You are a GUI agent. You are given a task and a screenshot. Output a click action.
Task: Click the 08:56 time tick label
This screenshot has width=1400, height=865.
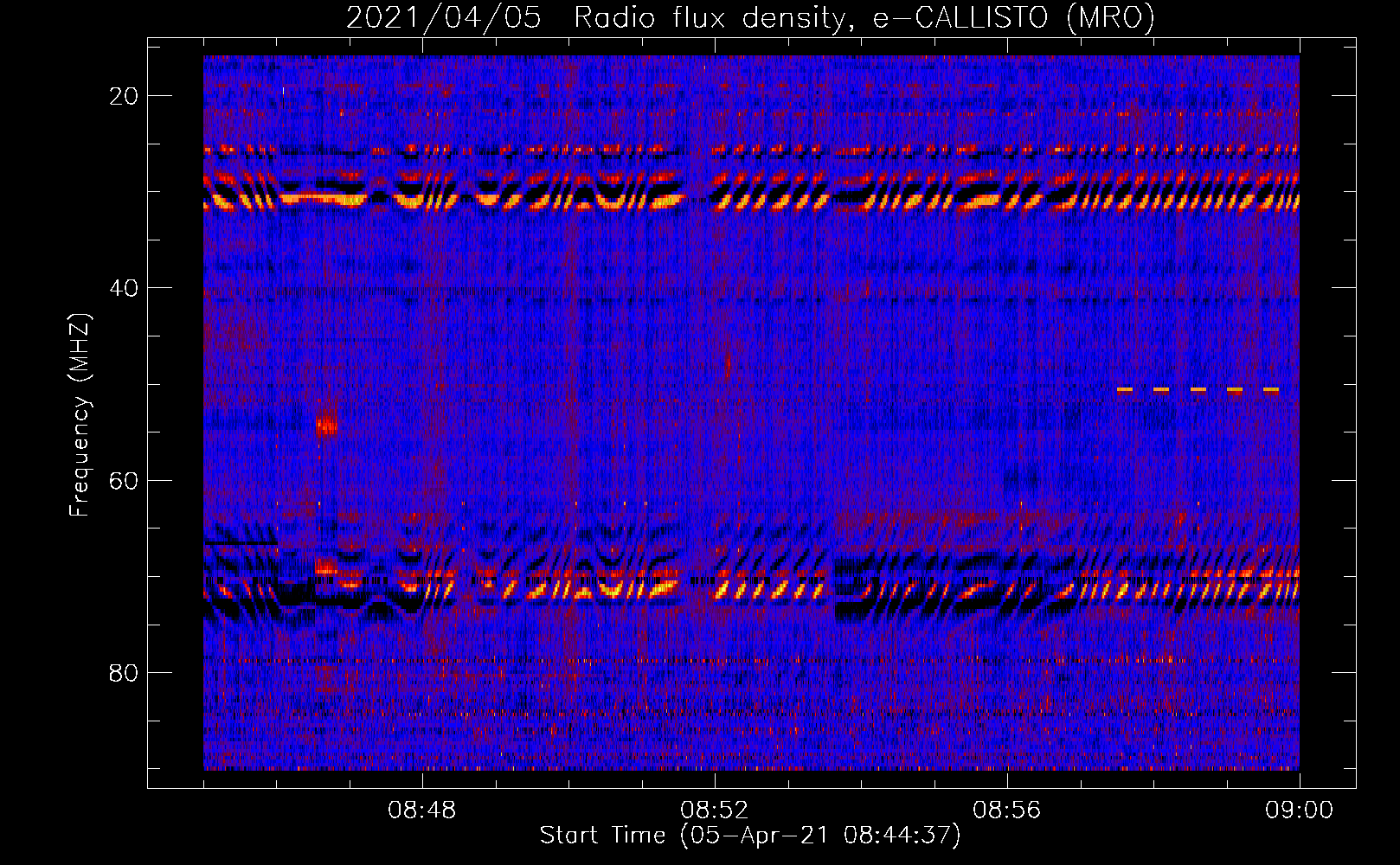point(1006,811)
